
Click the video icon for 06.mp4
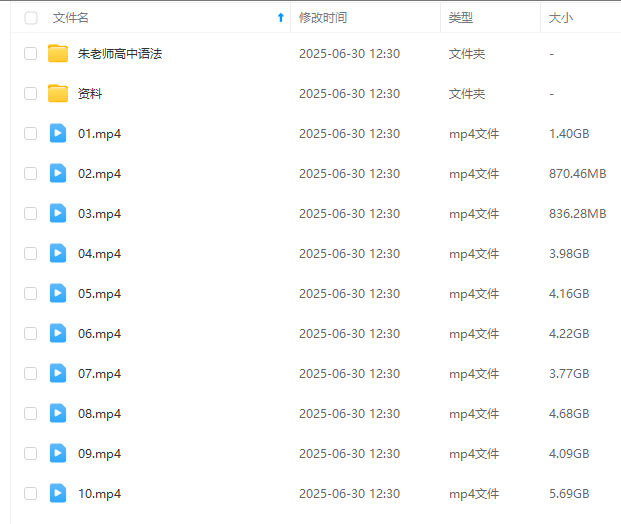tap(58, 333)
